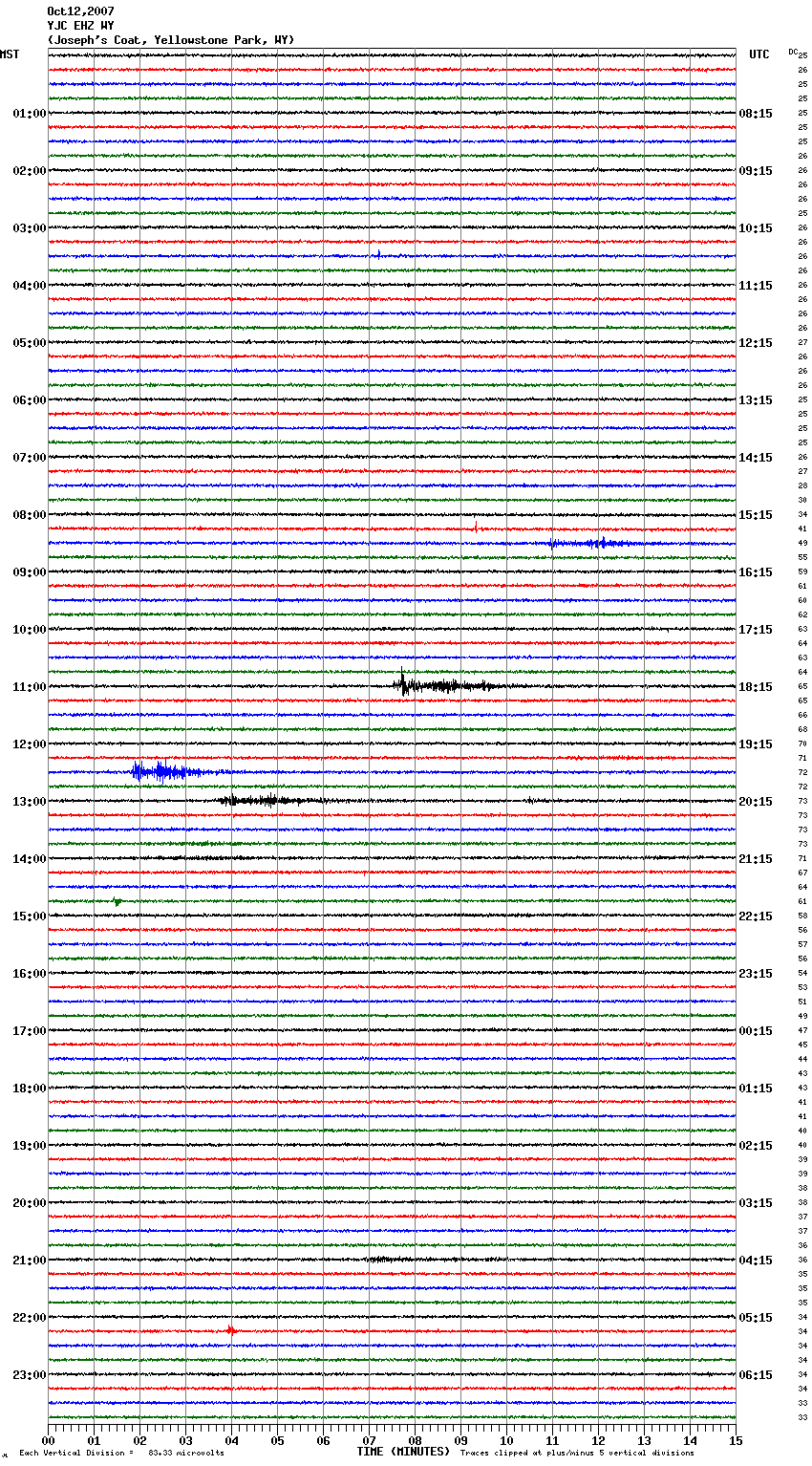Image resolution: width=812 pixels, height=1466 pixels.
Task: Click the 10 minute tick label
Action: point(506,1440)
